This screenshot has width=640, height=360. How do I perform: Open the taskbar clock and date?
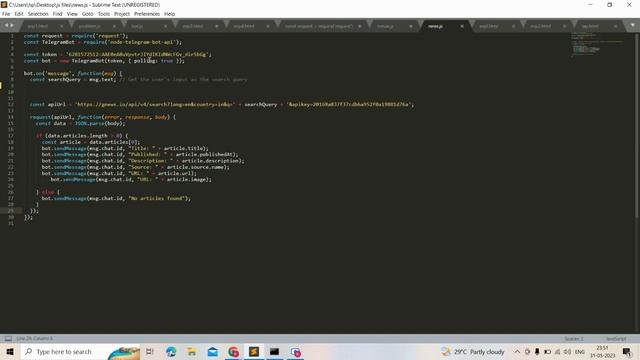[x=602, y=351]
